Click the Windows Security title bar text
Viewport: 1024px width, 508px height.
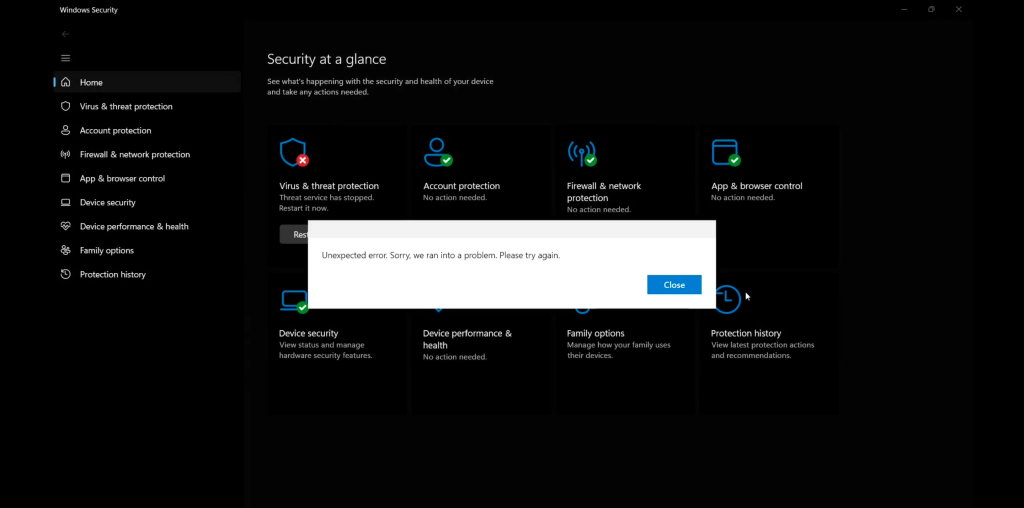[x=89, y=10]
